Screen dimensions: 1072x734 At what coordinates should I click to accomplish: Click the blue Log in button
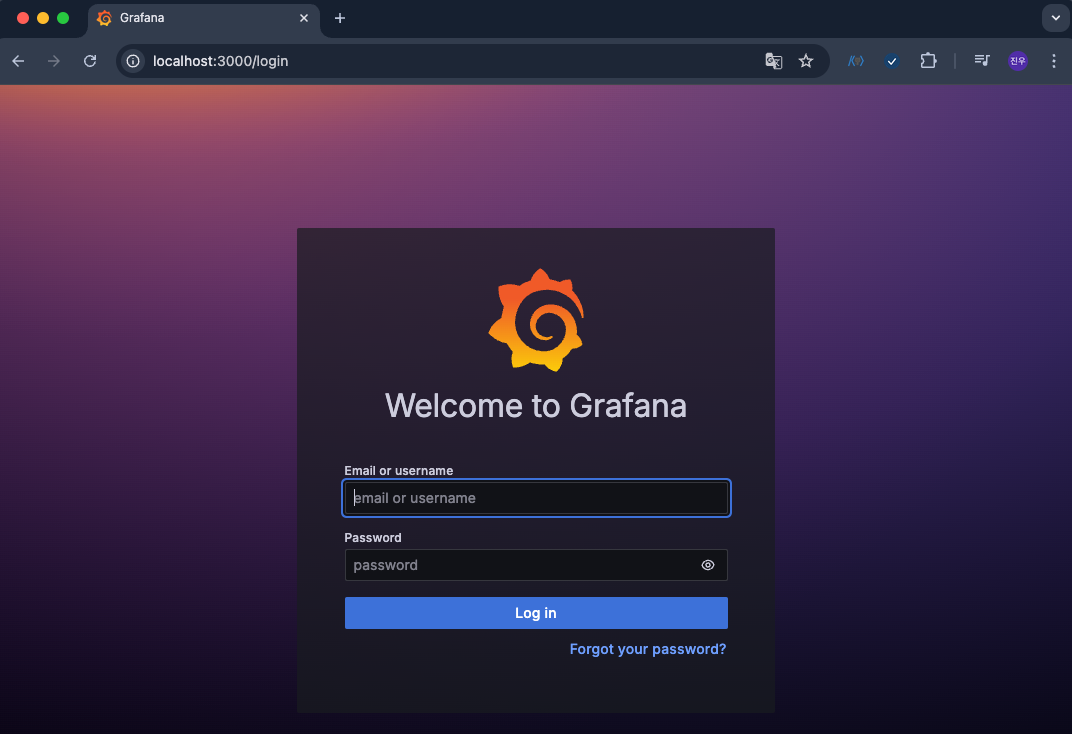click(x=536, y=613)
